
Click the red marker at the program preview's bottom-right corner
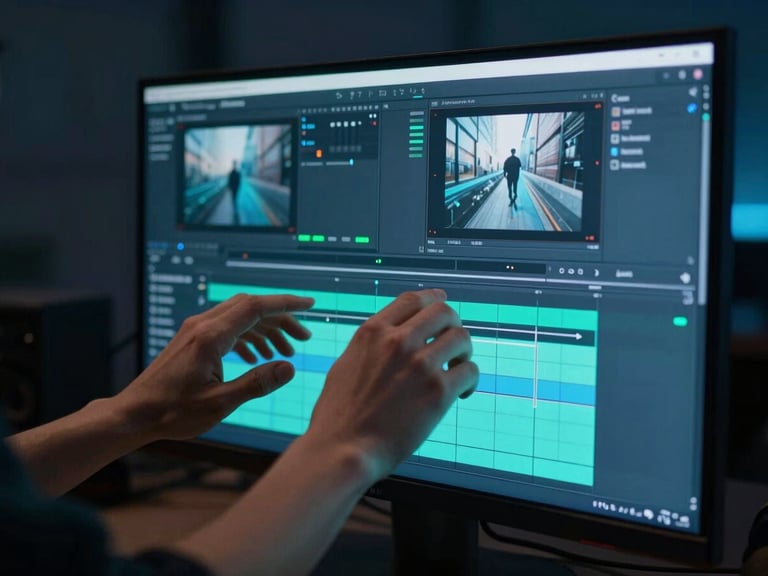(x=590, y=238)
